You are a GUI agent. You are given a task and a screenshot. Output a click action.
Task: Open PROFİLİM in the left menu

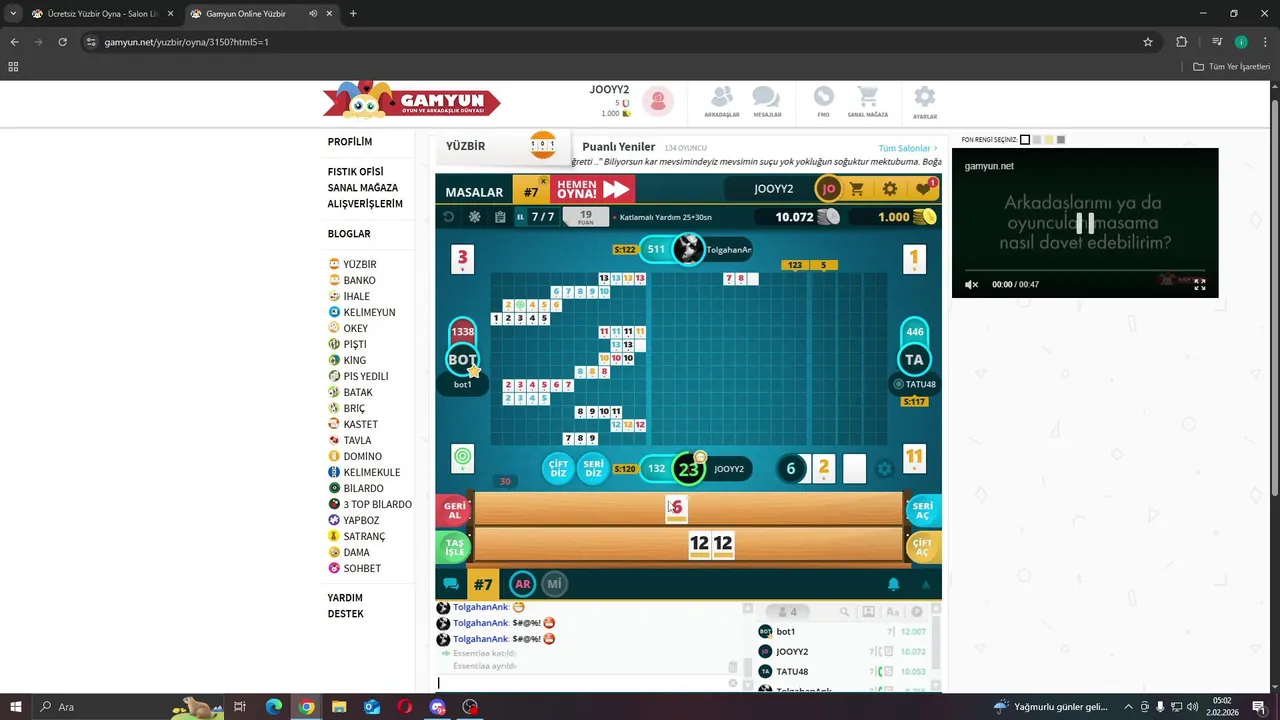pyautogui.click(x=350, y=142)
